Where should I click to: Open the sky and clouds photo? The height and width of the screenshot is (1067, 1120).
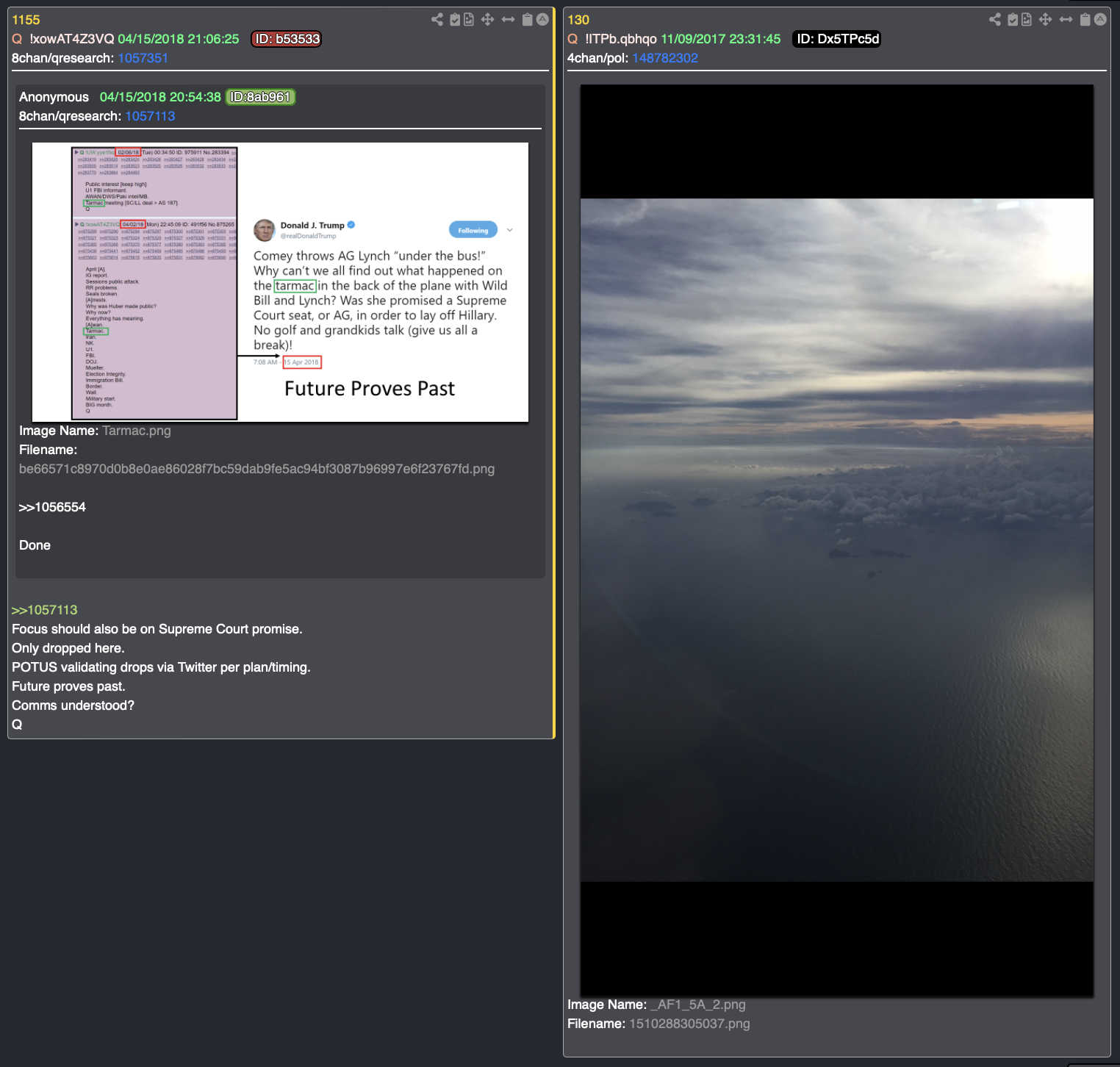click(837, 540)
